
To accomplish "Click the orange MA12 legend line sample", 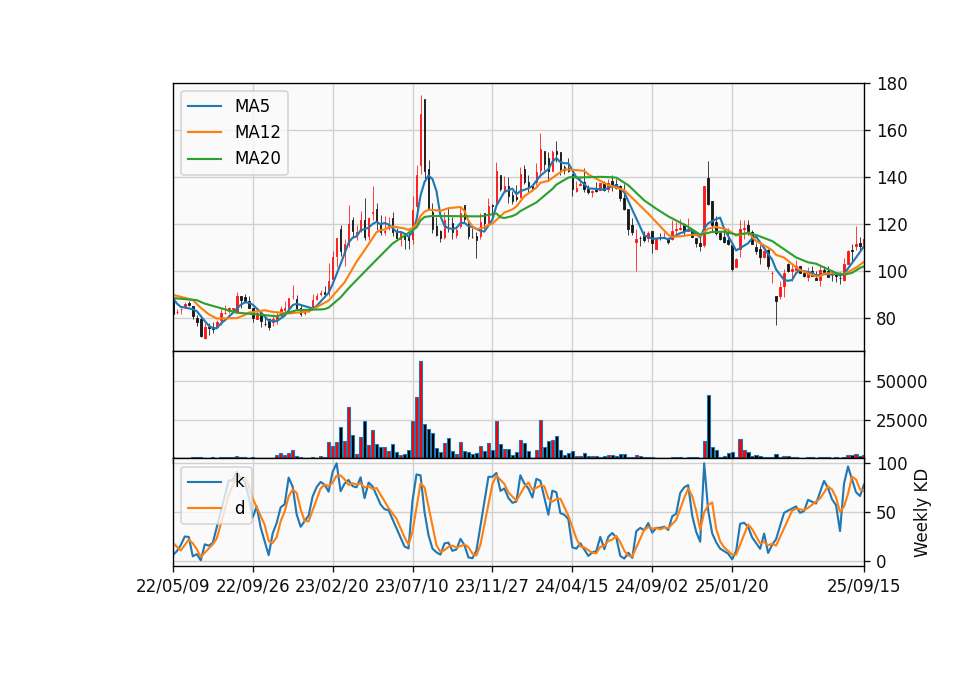I will pos(204,132).
